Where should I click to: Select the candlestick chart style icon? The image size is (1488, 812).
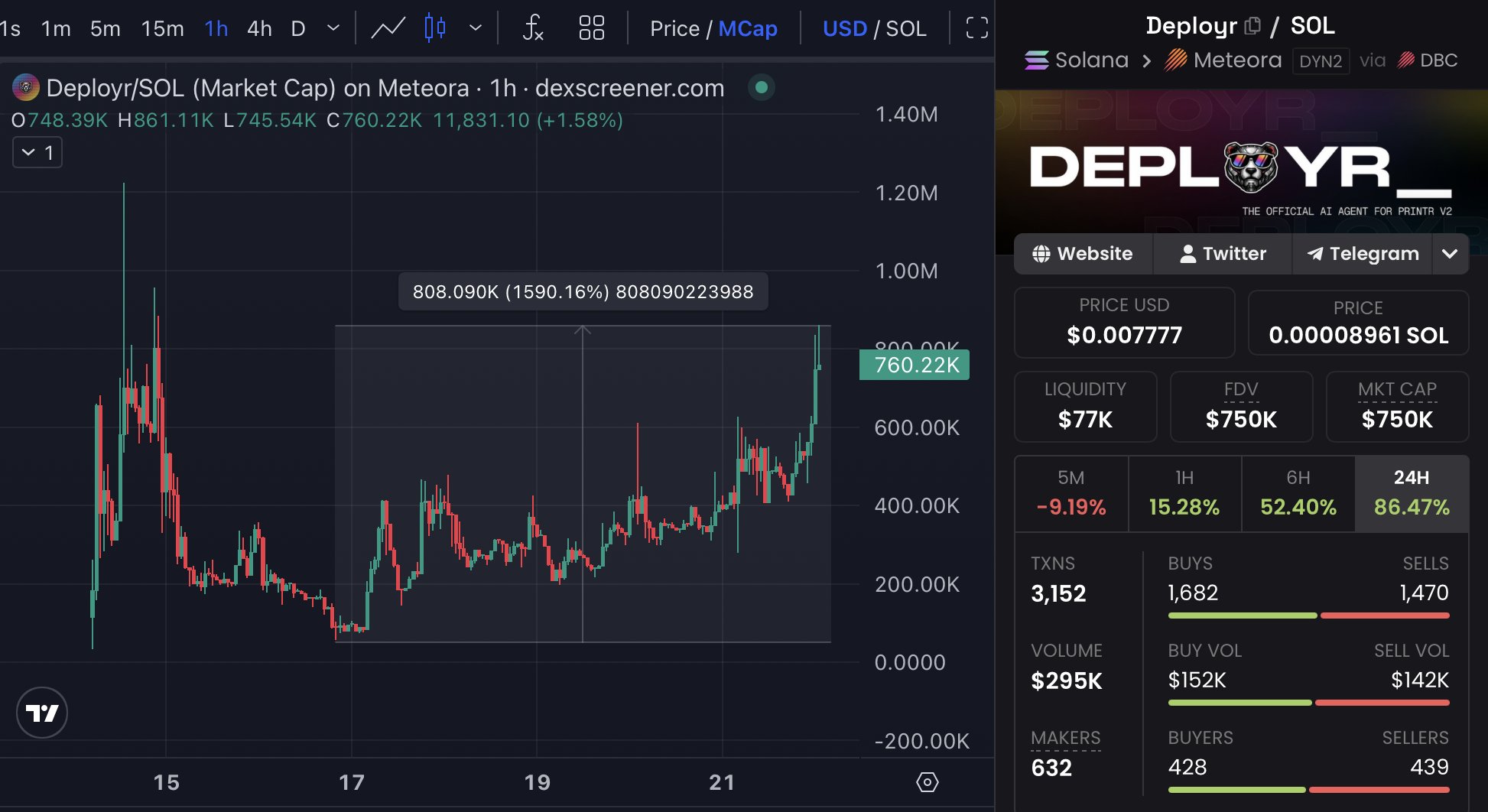[435, 28]
